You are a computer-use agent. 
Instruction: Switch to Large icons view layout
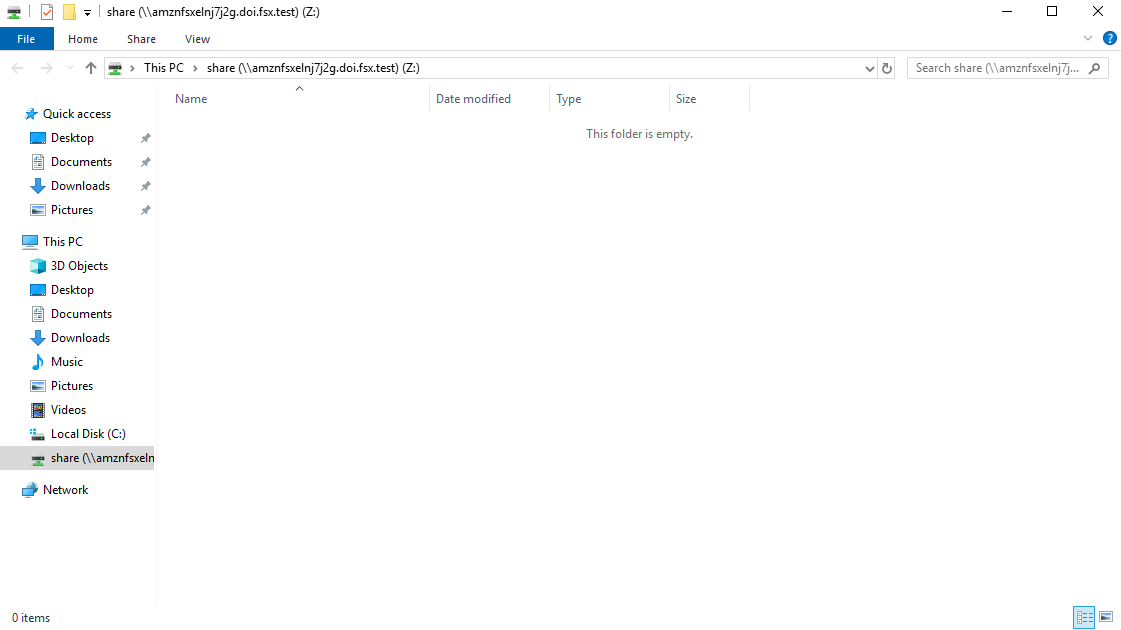1106,617
